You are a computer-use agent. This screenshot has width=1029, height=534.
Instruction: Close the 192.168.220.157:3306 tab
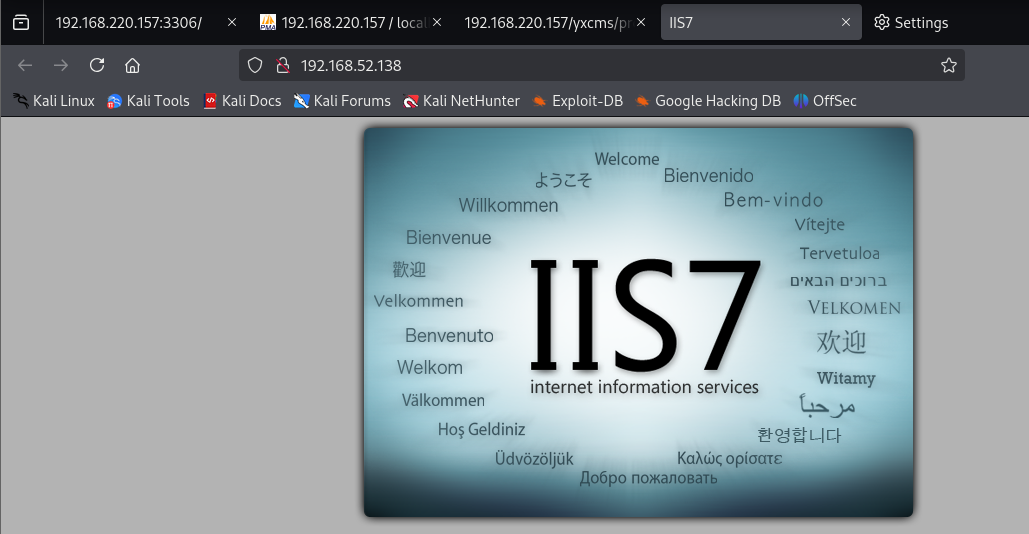pos(232,22)
